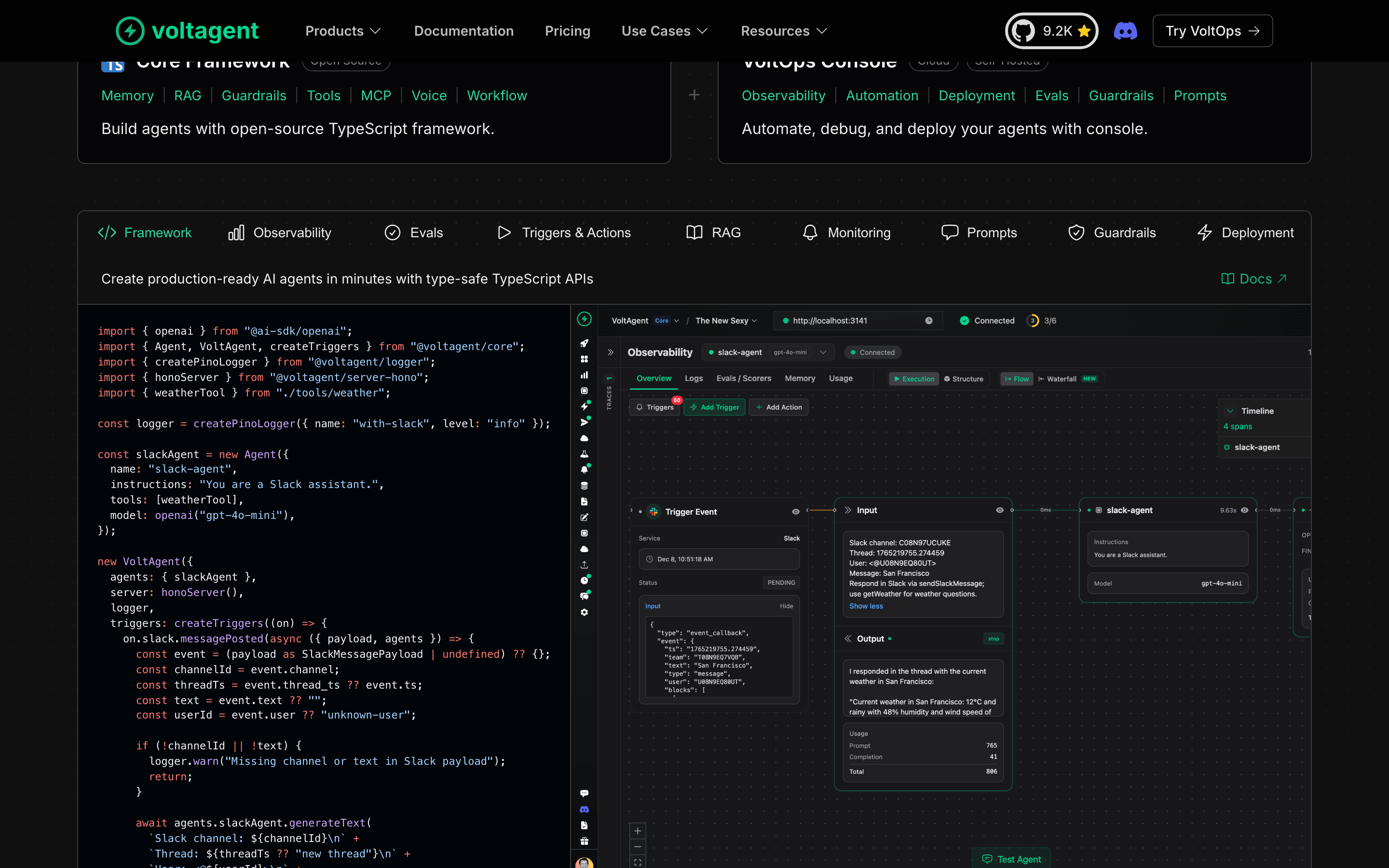The height and width of the screenshot is (868, 1389).
Task: Click the Discord icon in top navigation bar
Action: [1125, 31]
